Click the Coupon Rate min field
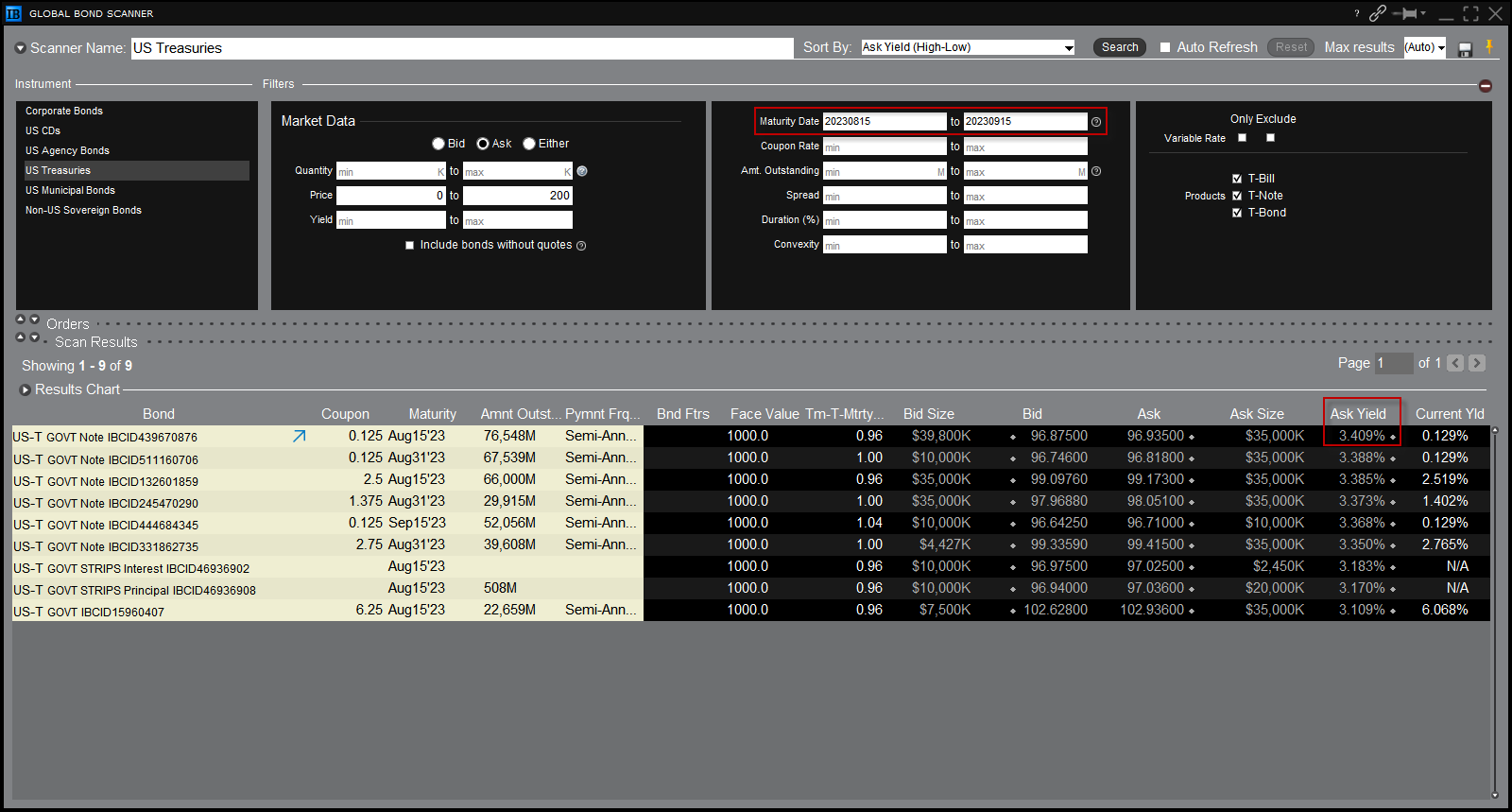Screen dimensions: 1512x812 pyautogui.click(x=885, y=147)
